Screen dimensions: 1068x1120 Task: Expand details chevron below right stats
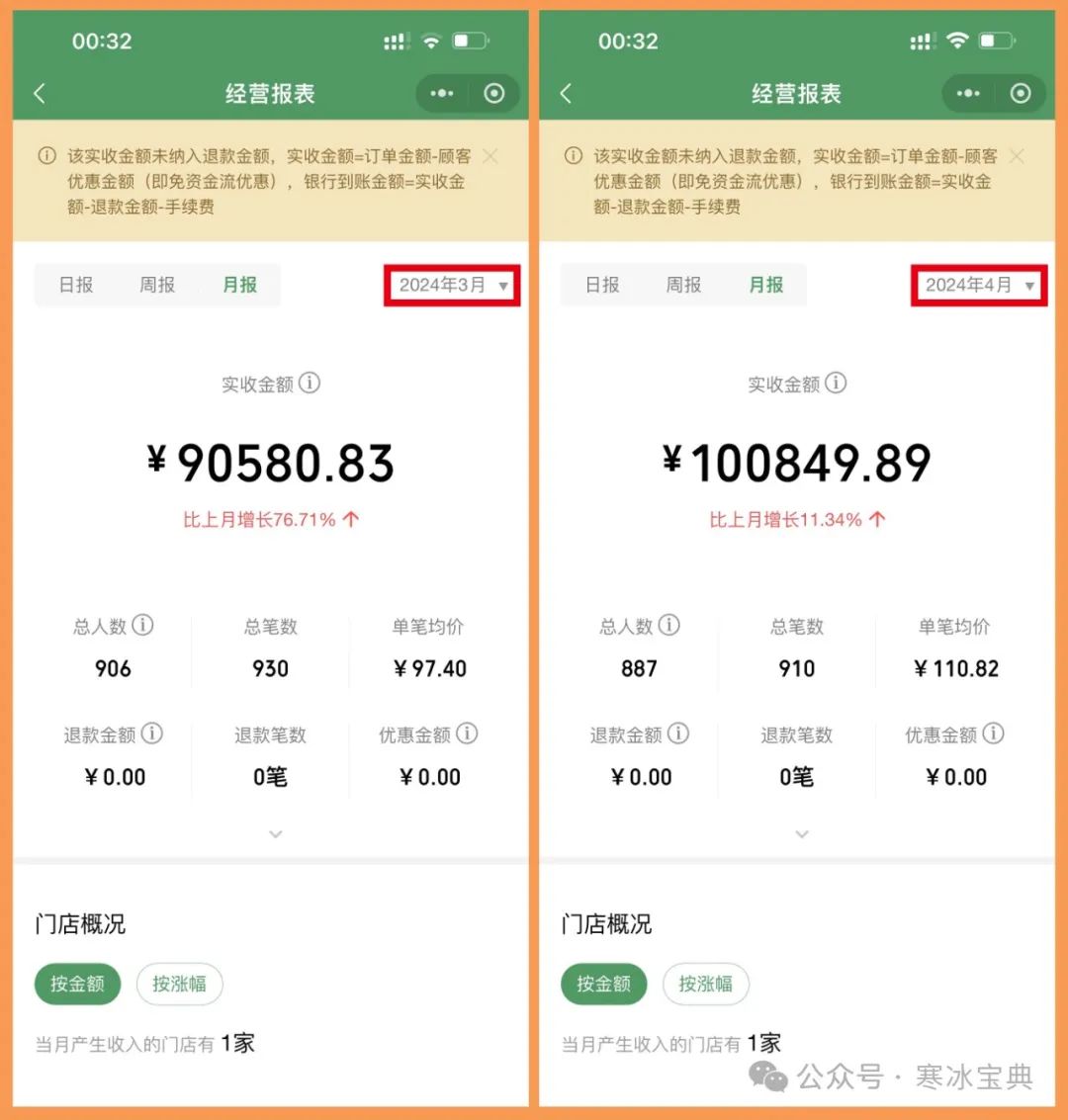coord(802,833)
